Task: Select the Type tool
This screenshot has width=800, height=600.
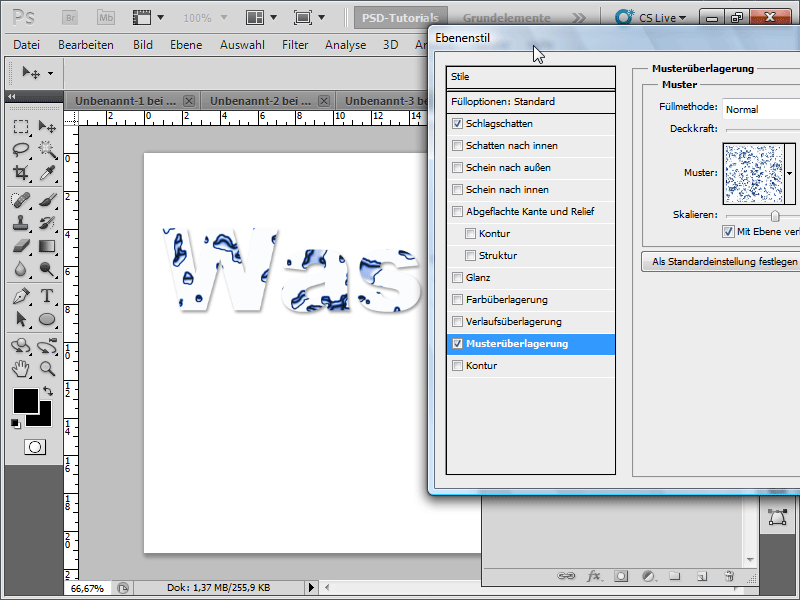Action: click(47, 296)
